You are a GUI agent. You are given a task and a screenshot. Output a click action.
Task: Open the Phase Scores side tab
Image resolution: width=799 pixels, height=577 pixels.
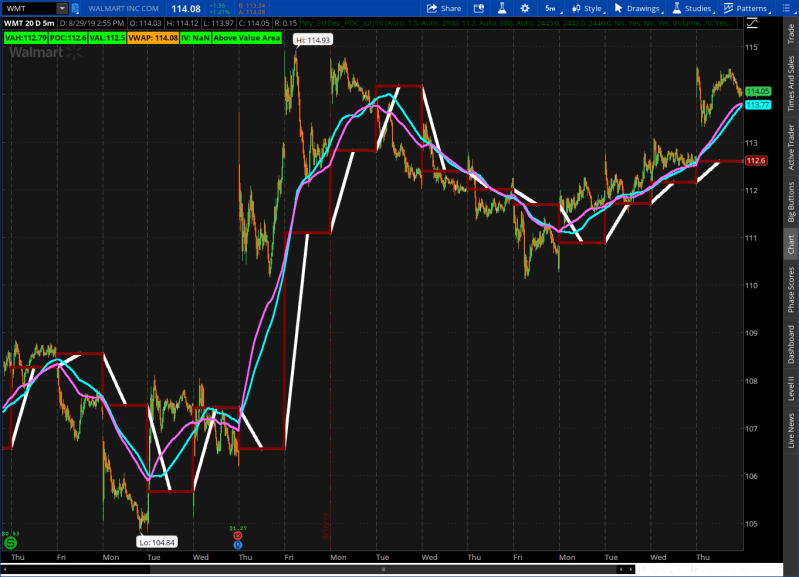[x=790, y=290]
